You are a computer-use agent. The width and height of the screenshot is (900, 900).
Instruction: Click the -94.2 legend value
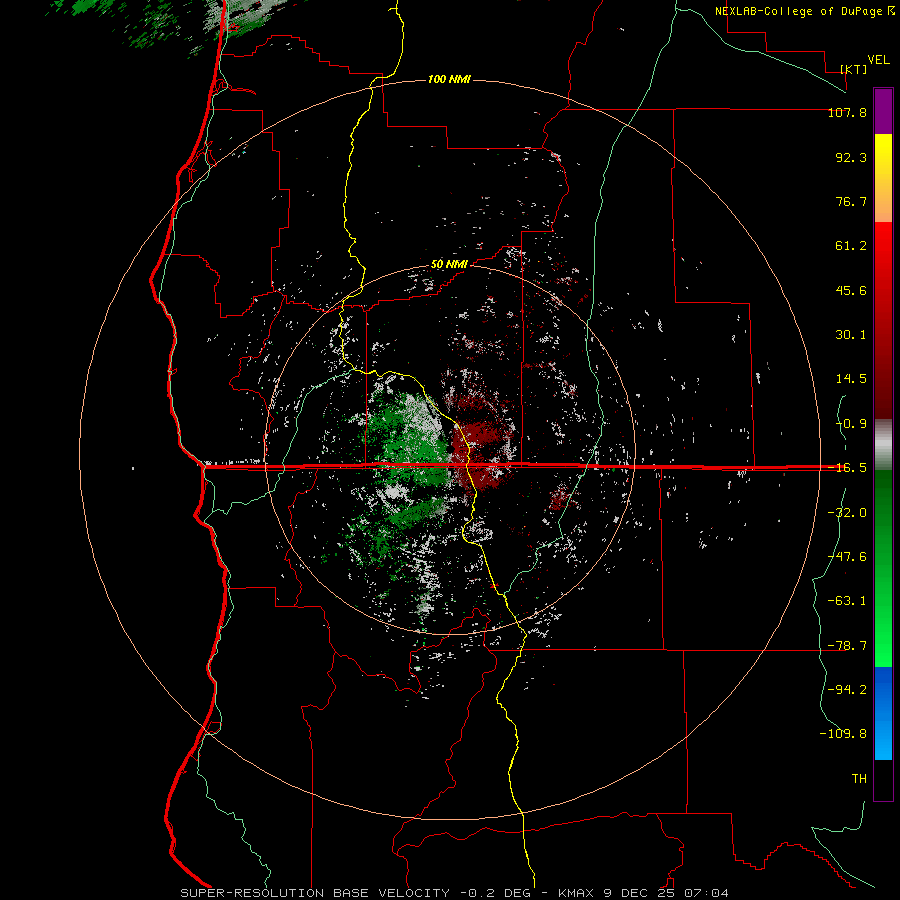tap(847, 690)
